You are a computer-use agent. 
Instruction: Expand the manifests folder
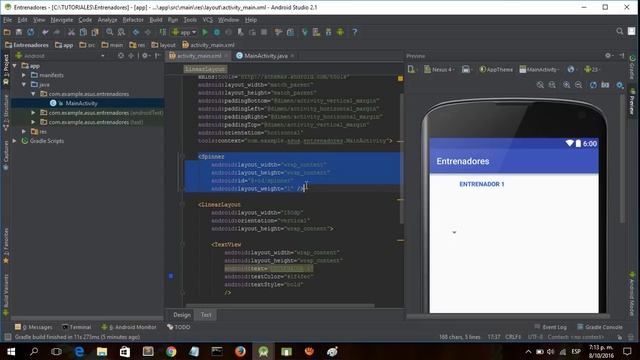point(24,75)
